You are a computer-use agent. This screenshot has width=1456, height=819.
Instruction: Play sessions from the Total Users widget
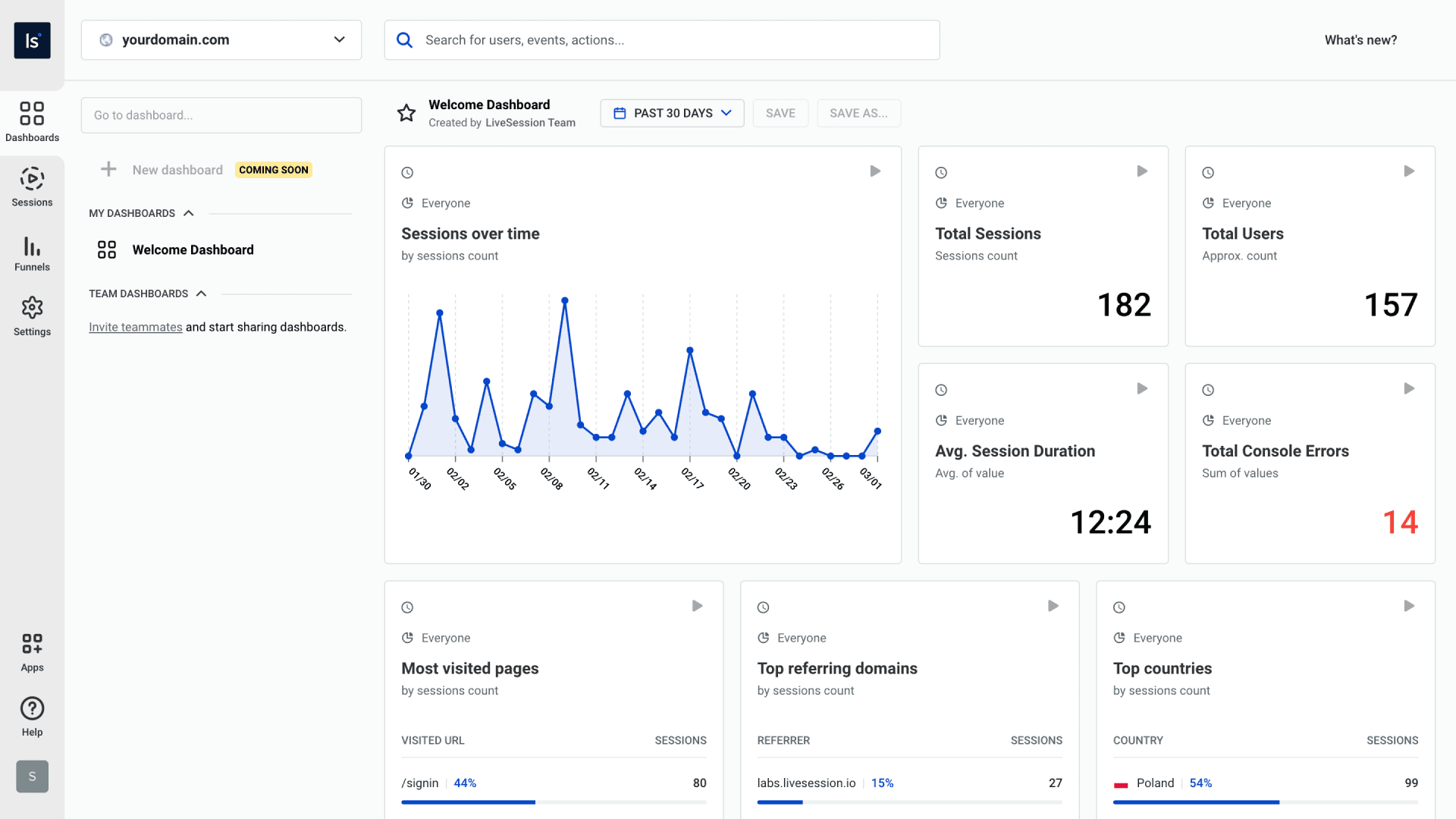[1409, 171]
